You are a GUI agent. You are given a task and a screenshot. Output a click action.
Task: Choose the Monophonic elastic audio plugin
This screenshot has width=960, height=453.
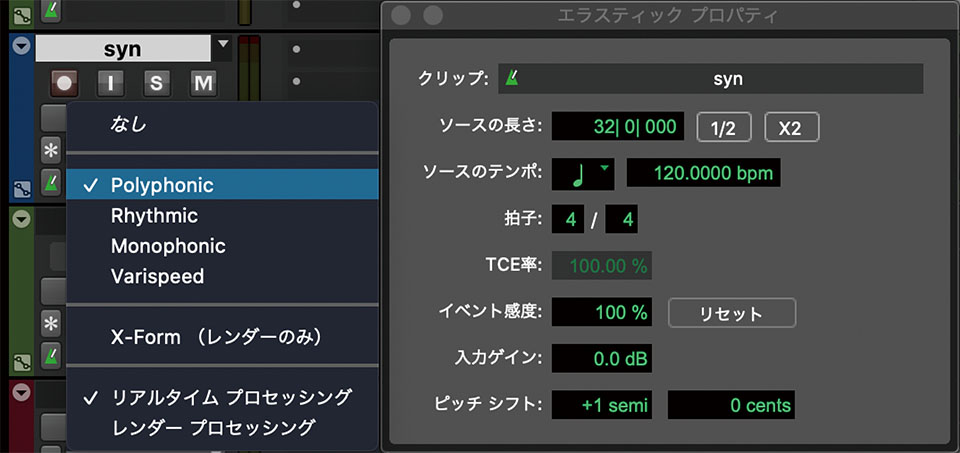pyautogui.click(x=222, y=246)
